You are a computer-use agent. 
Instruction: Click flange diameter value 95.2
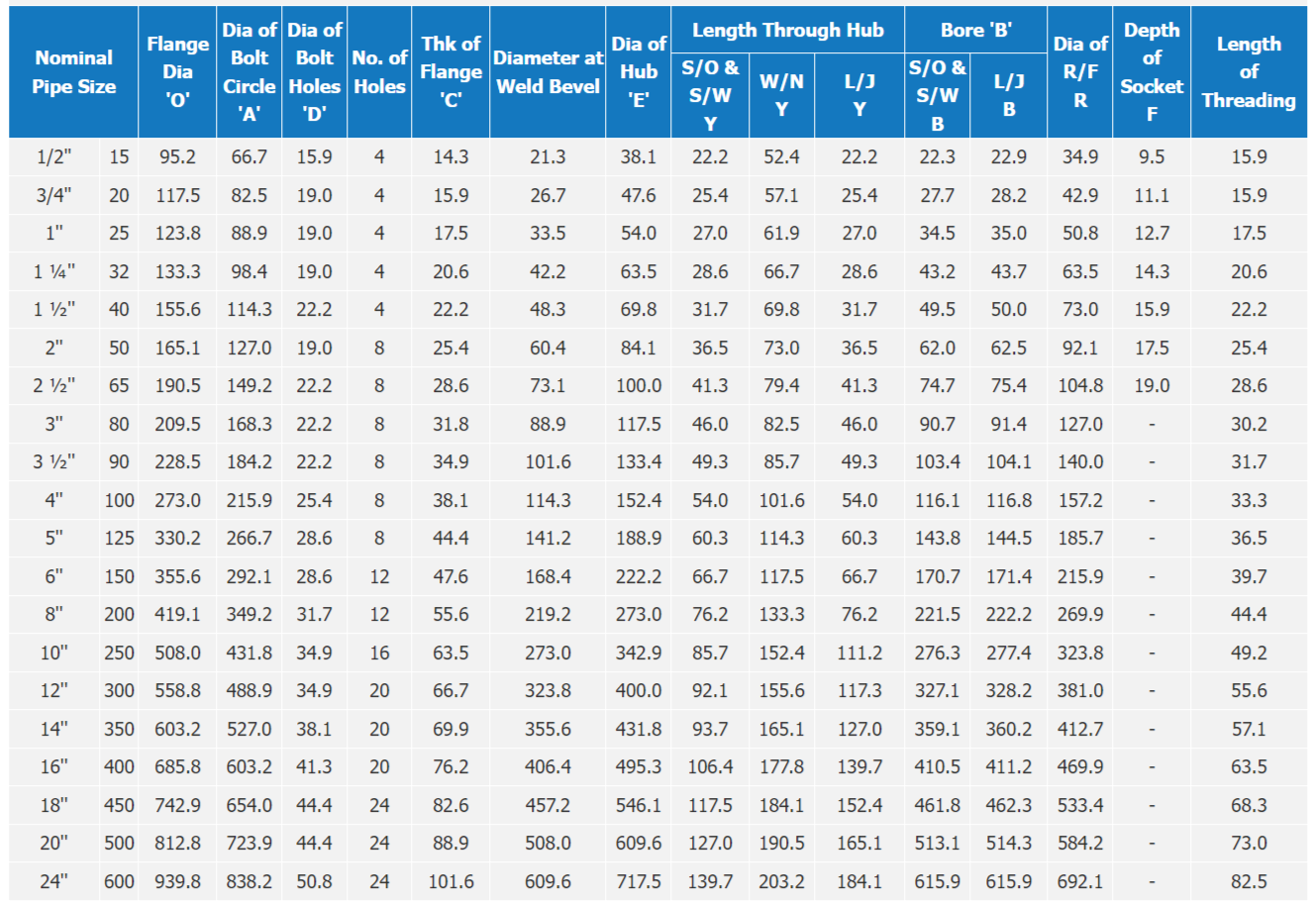[x=178, y=157]
